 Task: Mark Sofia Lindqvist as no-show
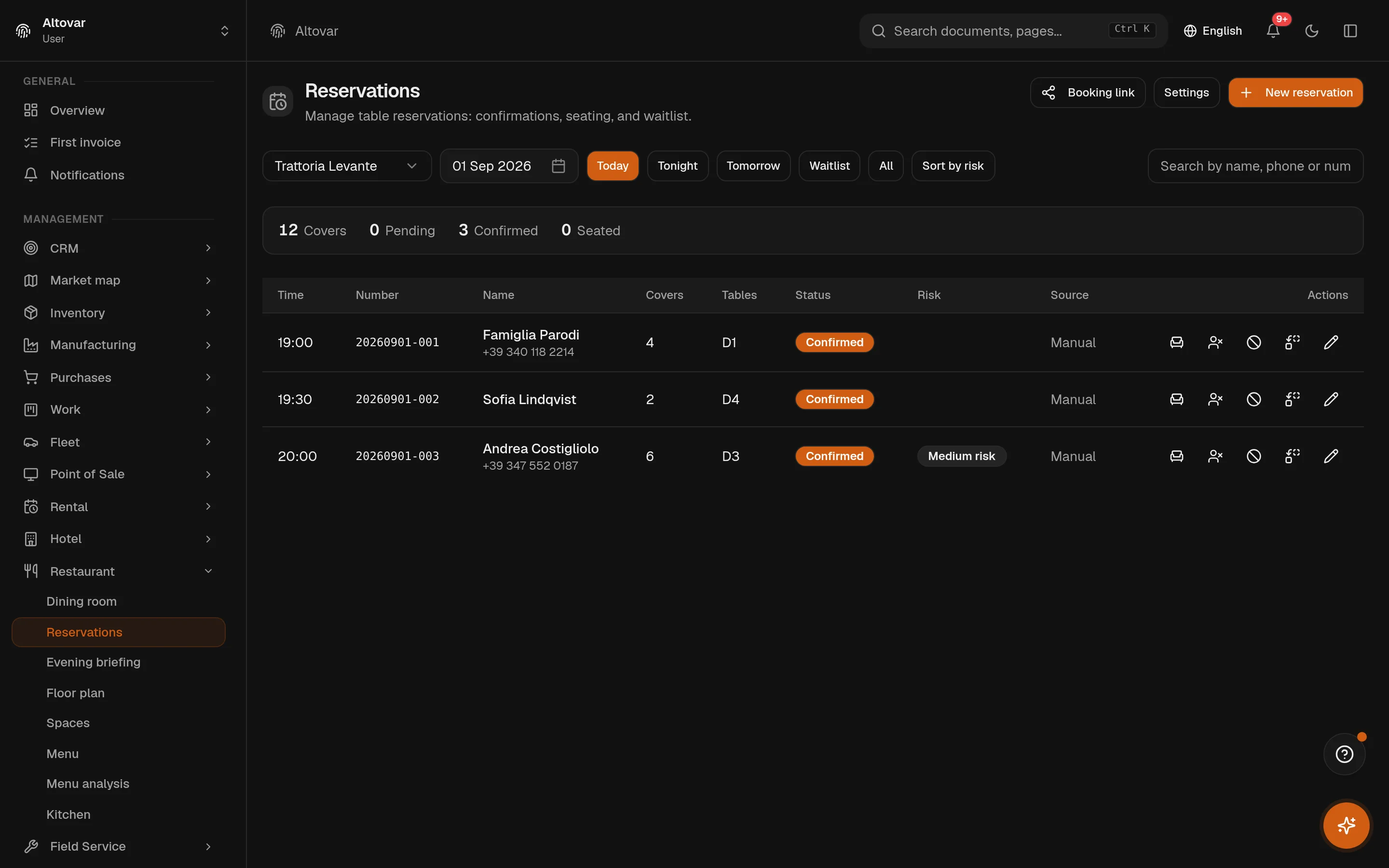coord(1215,399)
